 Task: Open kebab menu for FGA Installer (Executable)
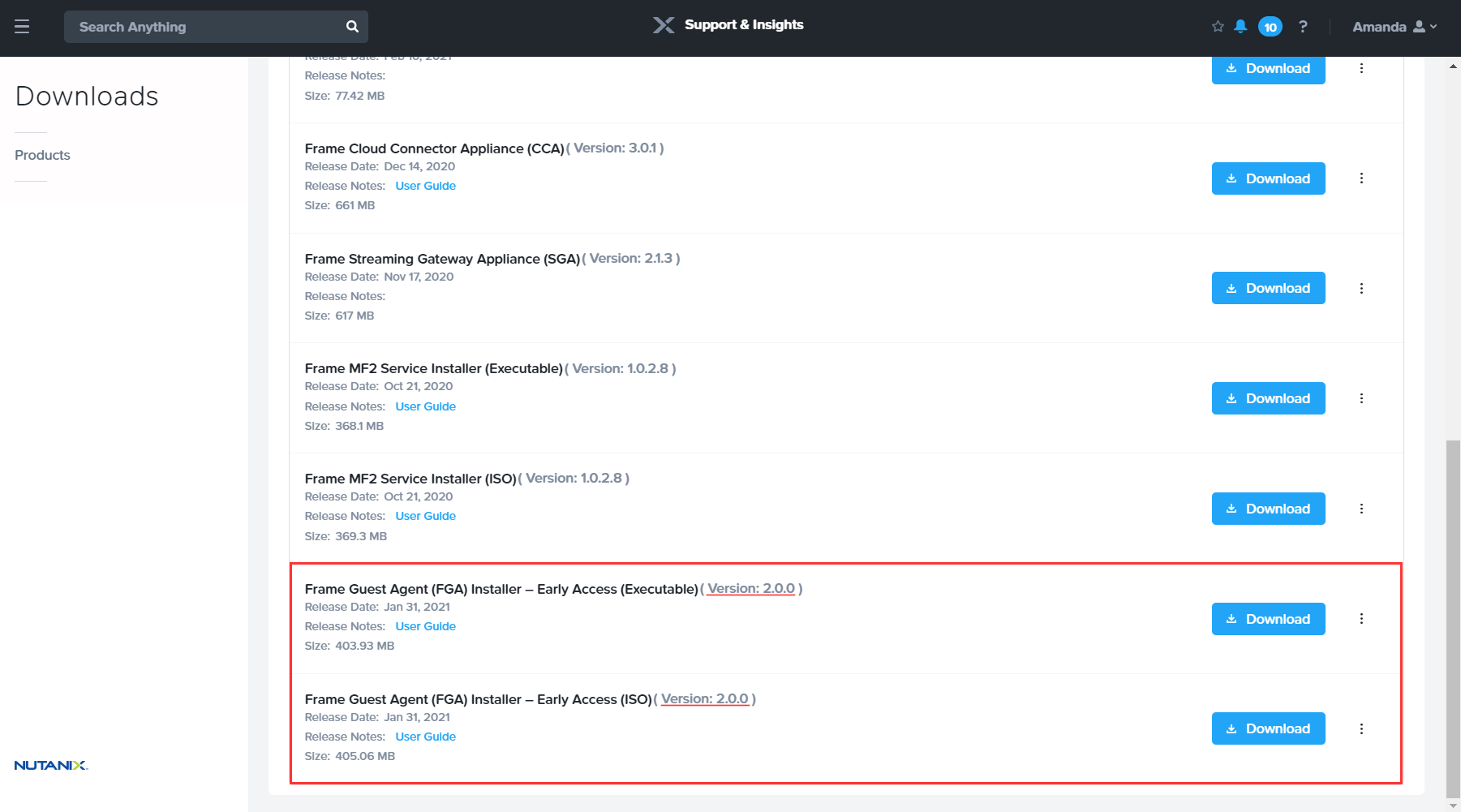[1361, 619]
